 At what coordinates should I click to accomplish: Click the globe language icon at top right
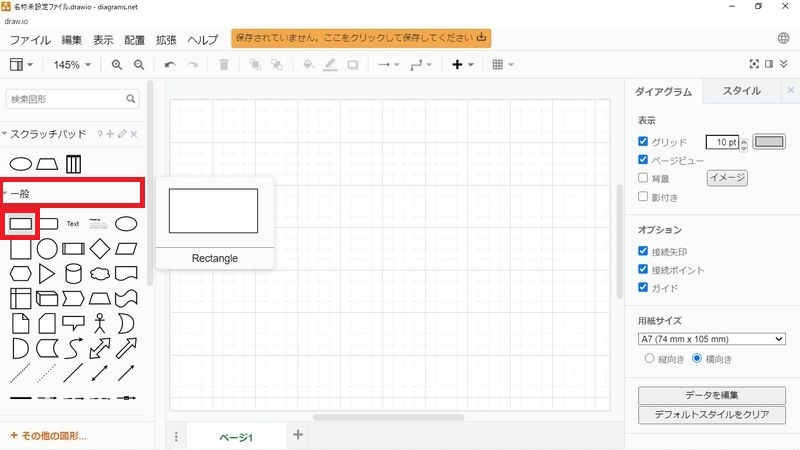point(784,39)
